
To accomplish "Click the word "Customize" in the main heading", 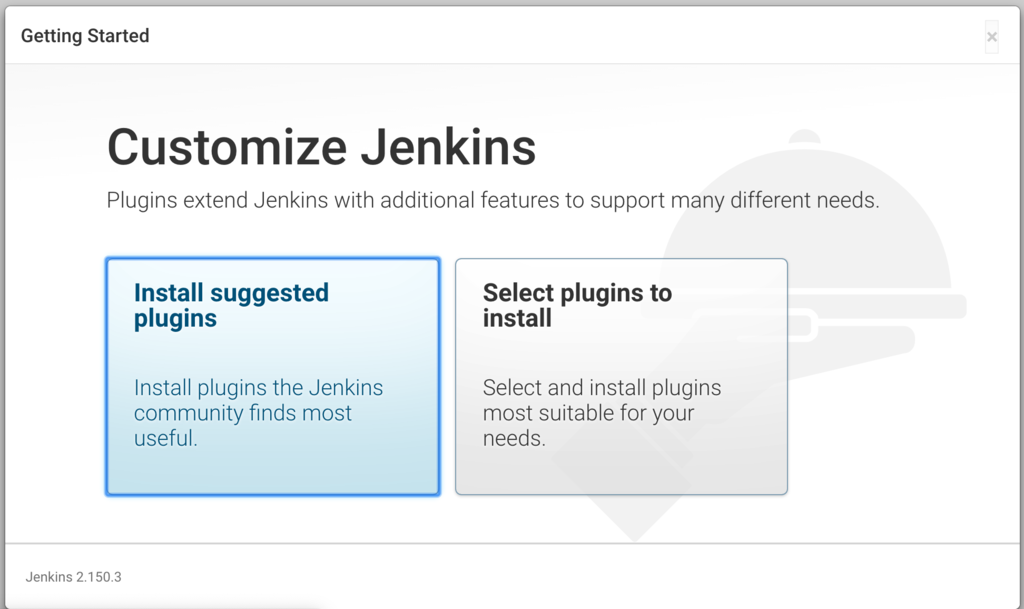I will (x=227, y=147).
